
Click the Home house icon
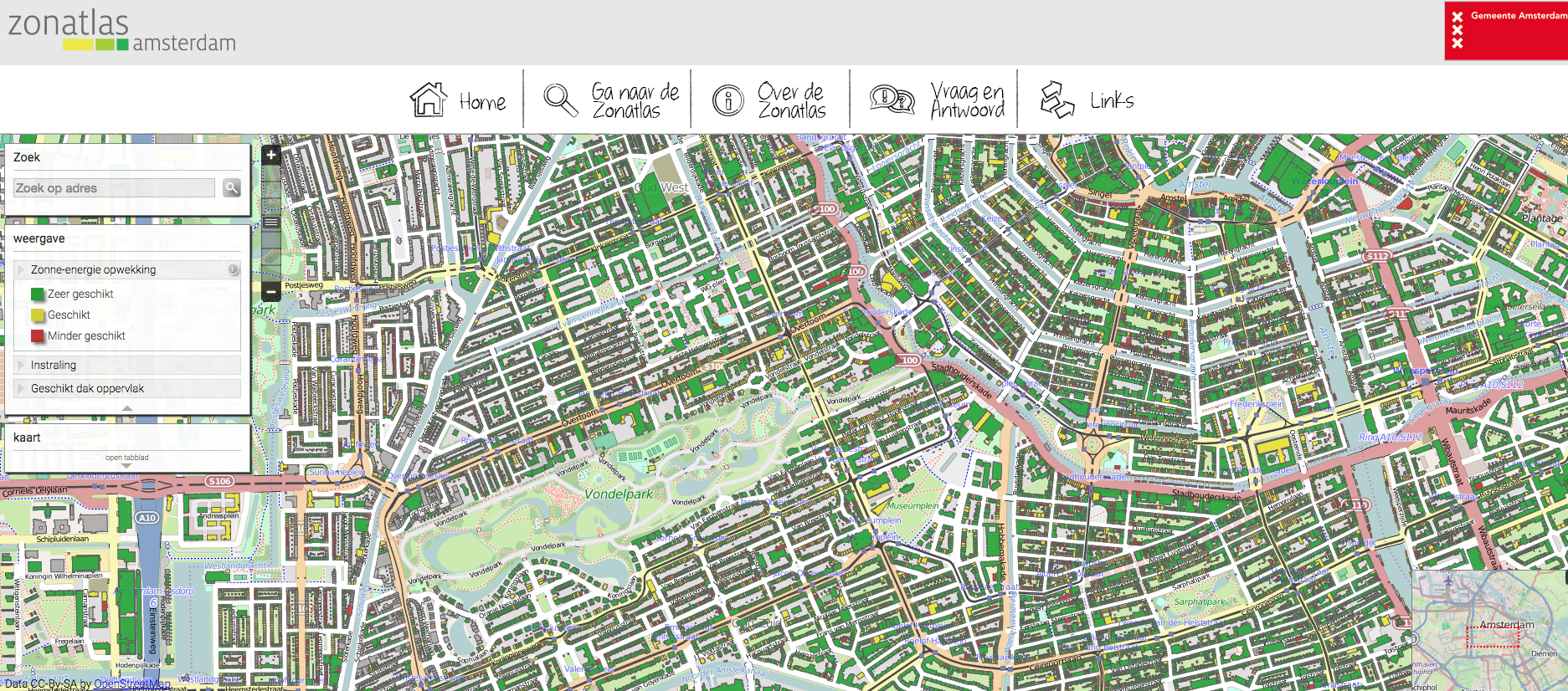[428, 100]
